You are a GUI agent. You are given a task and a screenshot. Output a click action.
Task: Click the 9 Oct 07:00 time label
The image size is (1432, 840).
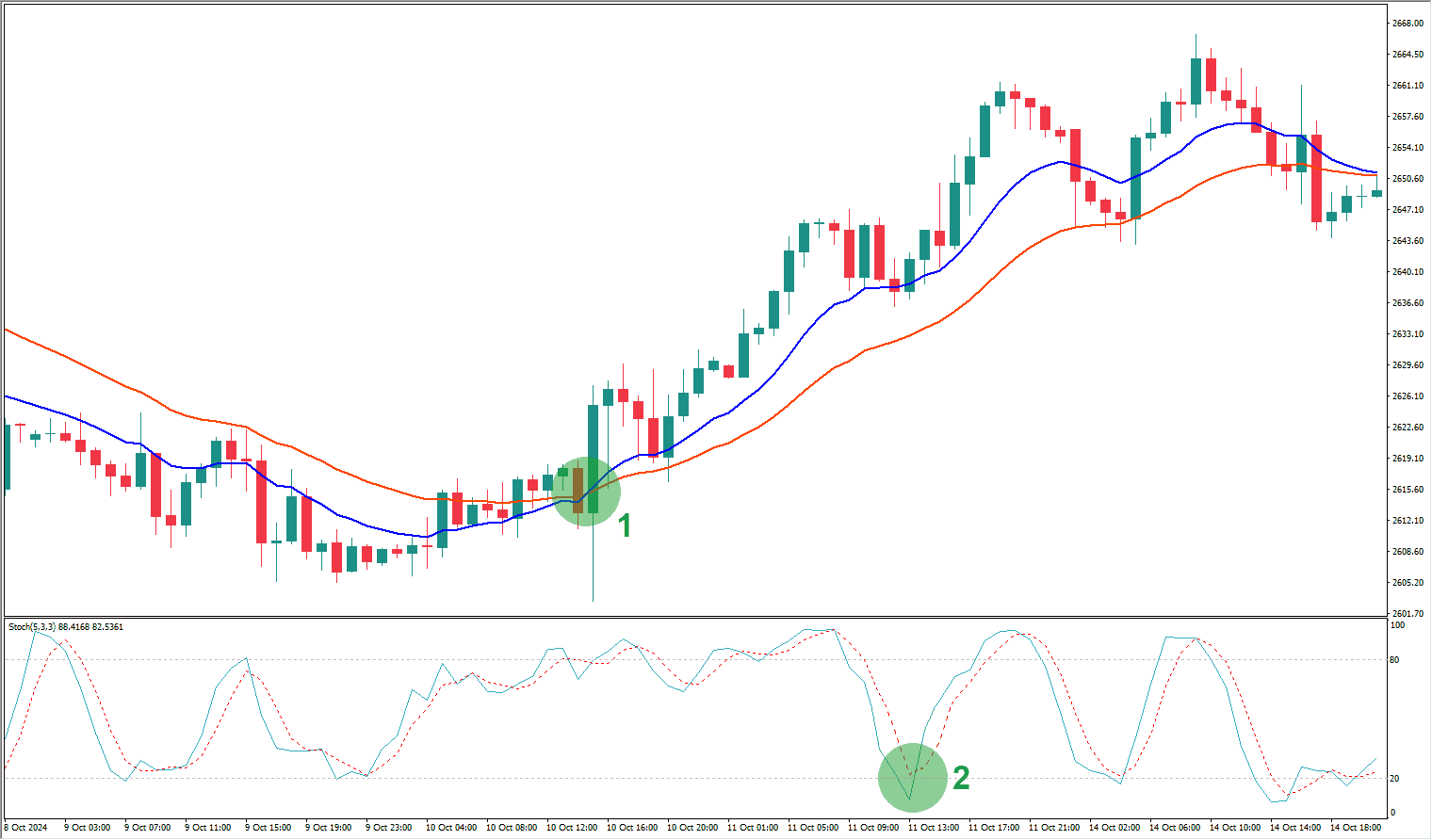click(148, 828)
